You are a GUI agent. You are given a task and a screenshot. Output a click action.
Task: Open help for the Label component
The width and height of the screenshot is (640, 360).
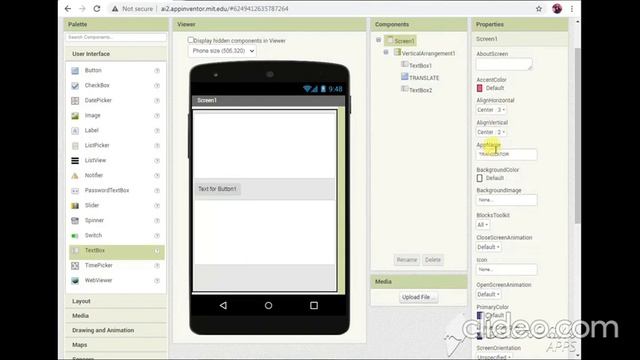coord(157,131)
